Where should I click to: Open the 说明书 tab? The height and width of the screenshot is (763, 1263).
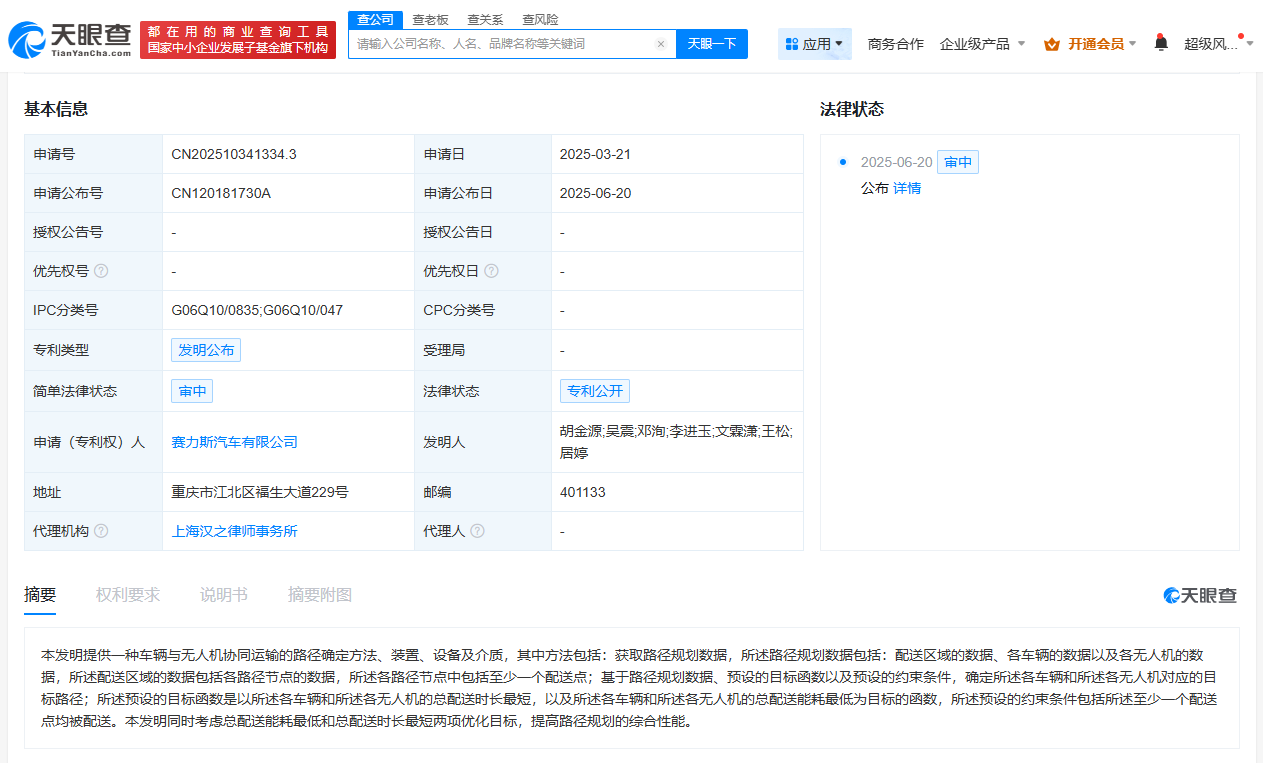point(223,595)
